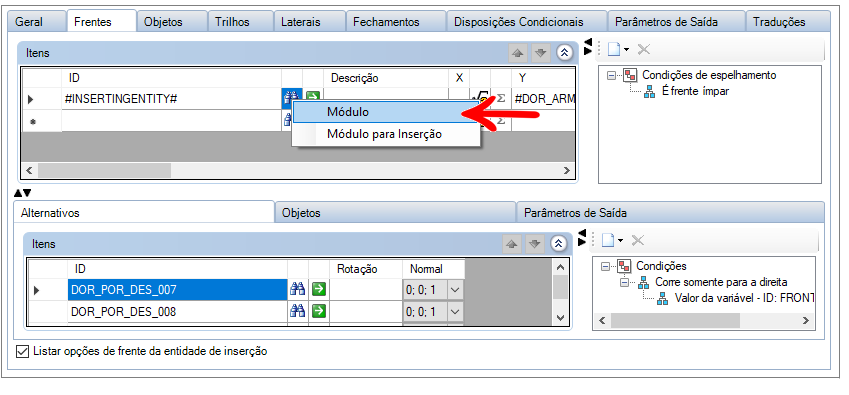The height and width of the screenshot is (395, 849).
Task: Click down arrow of lower grid scrollbar
Action: coord(560,318)
